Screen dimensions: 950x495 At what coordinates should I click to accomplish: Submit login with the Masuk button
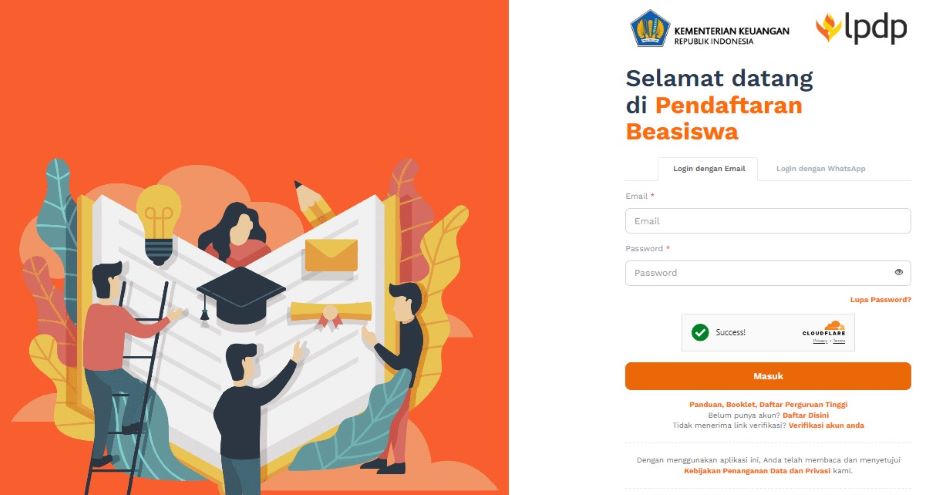click(768, 376)
